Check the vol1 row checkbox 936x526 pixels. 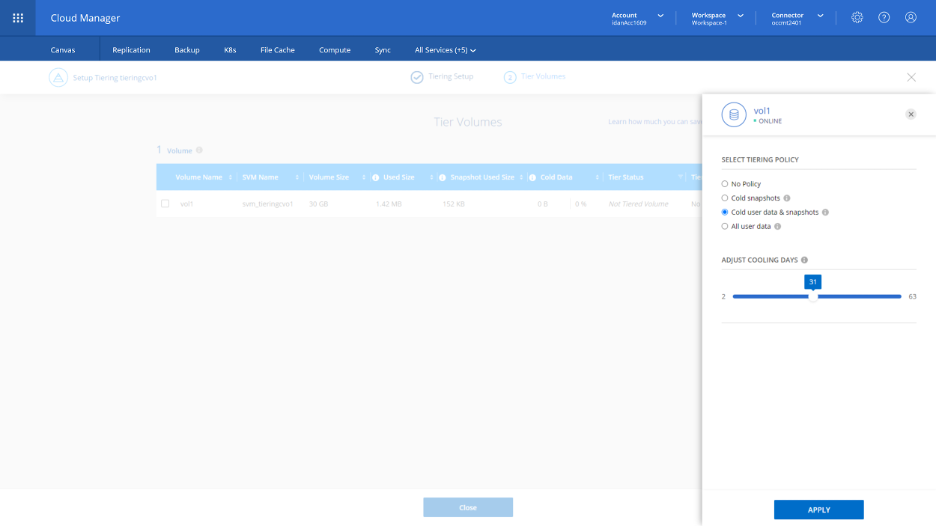coord(166,204)
